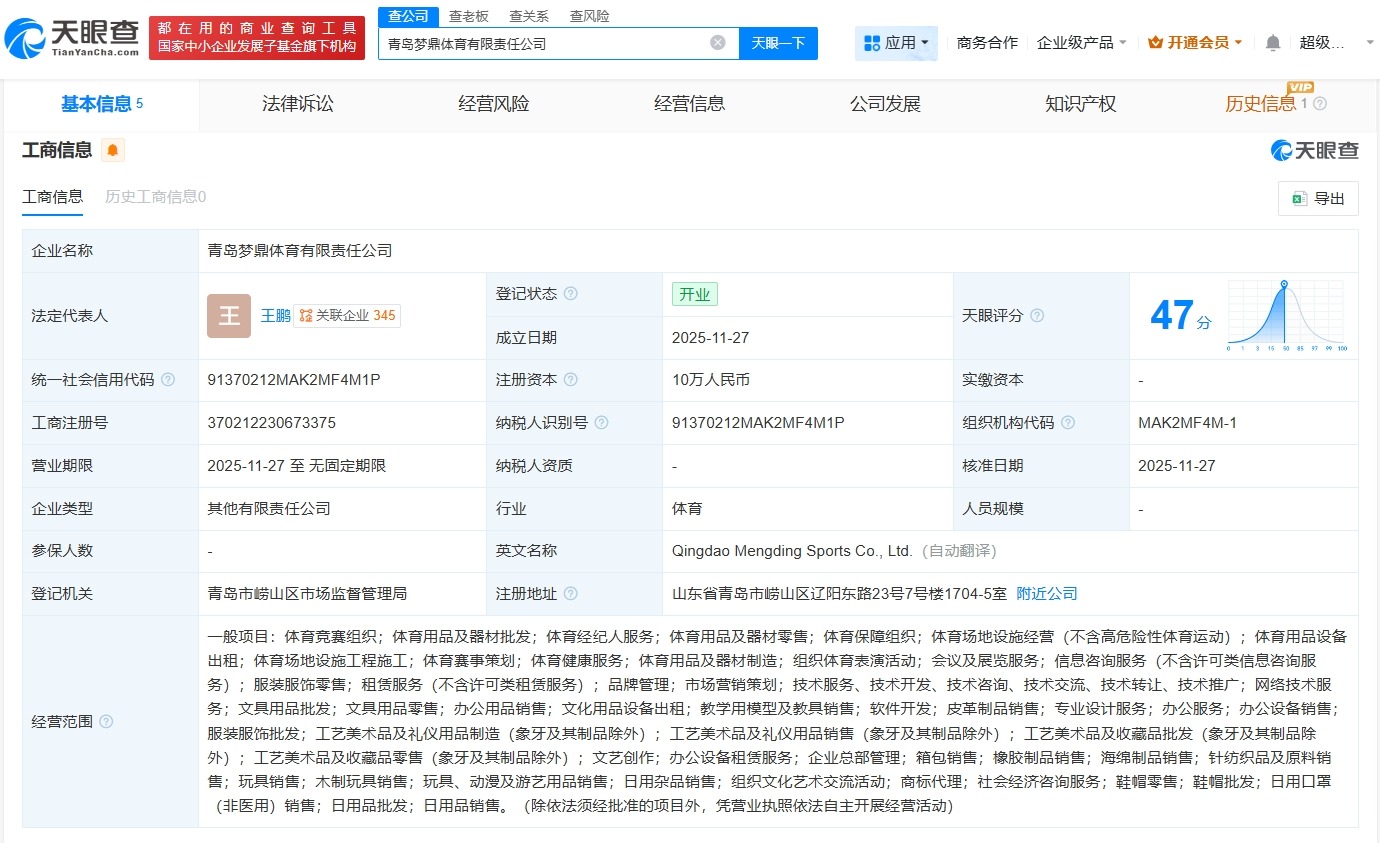This screenshot has height=843, width=1380.
Task: Click the 关联企业 345 link
Action: [x=348, y=315]
